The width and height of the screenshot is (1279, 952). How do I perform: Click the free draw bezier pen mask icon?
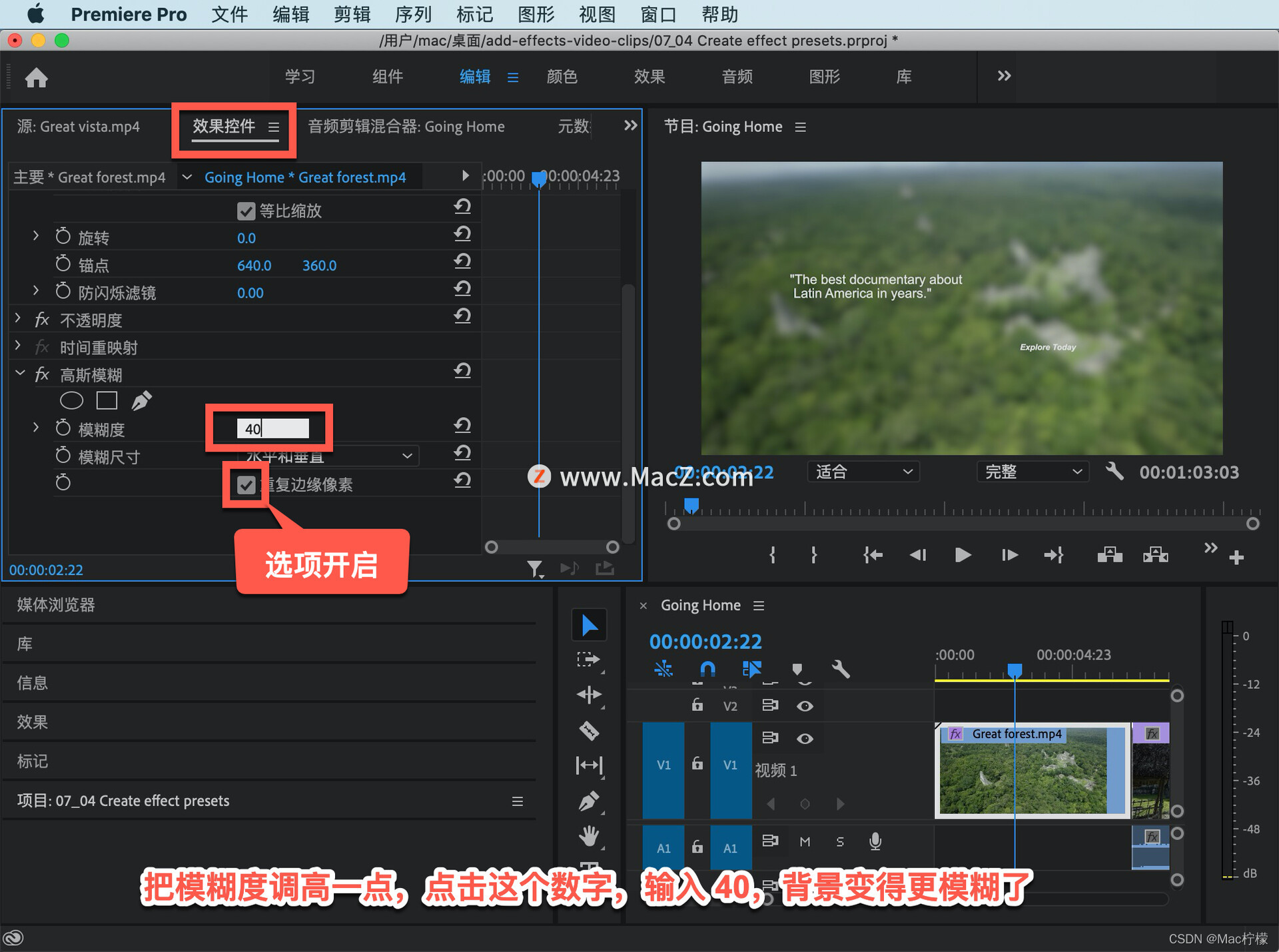(141, 400)
